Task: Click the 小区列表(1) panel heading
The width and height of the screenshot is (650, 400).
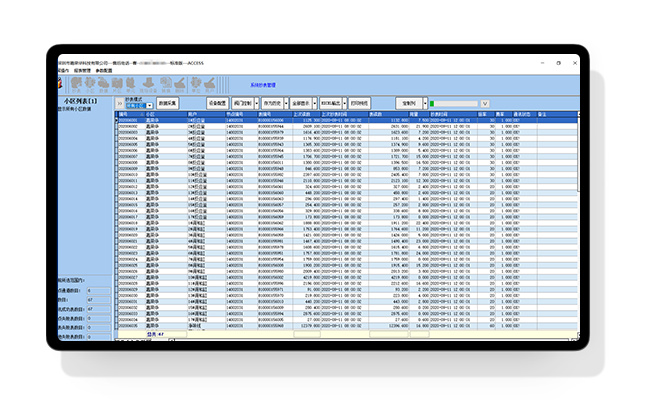Action: 80,101
